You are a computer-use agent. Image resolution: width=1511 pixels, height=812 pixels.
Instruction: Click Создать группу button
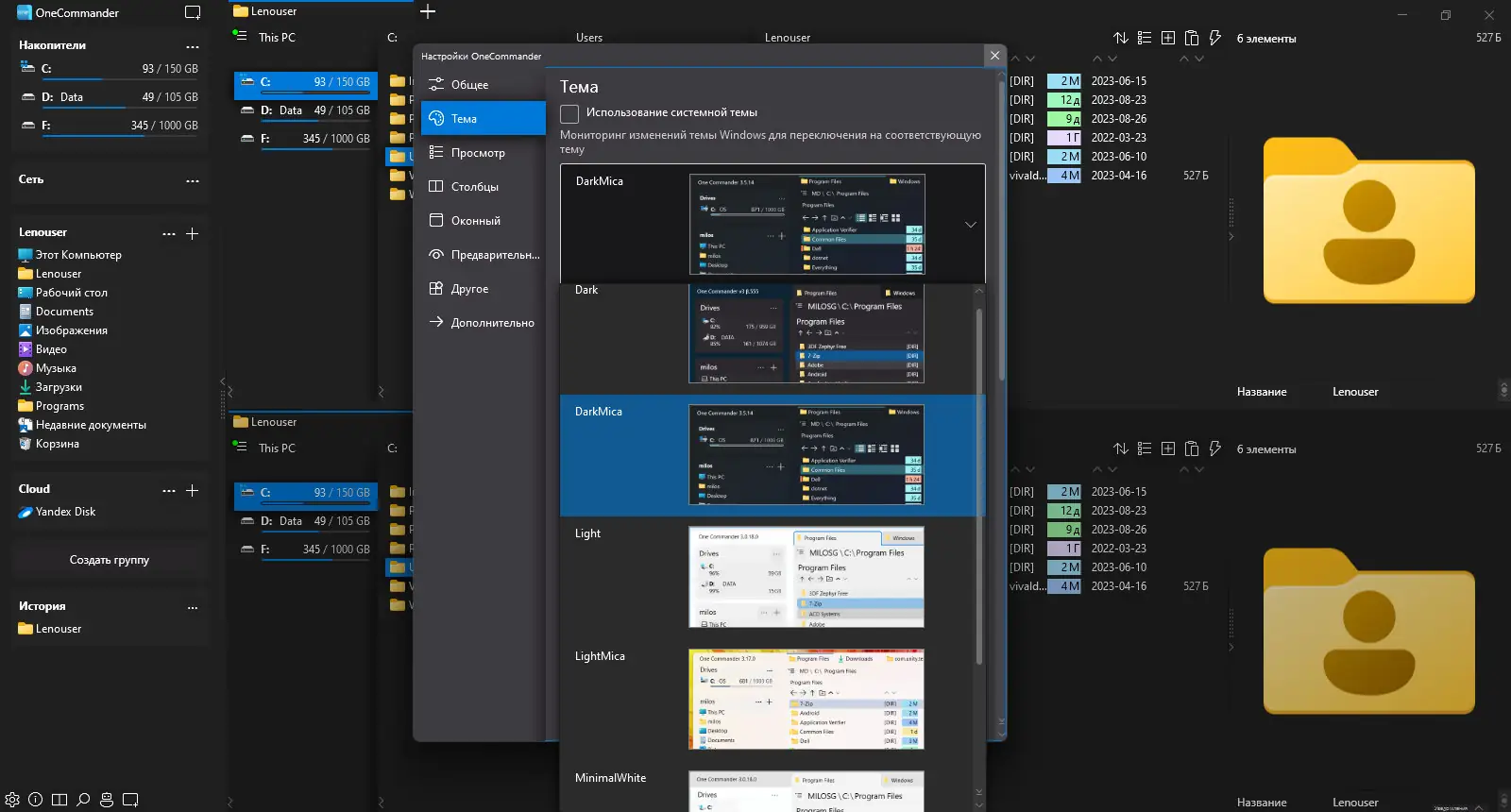[x=110, y=560]
